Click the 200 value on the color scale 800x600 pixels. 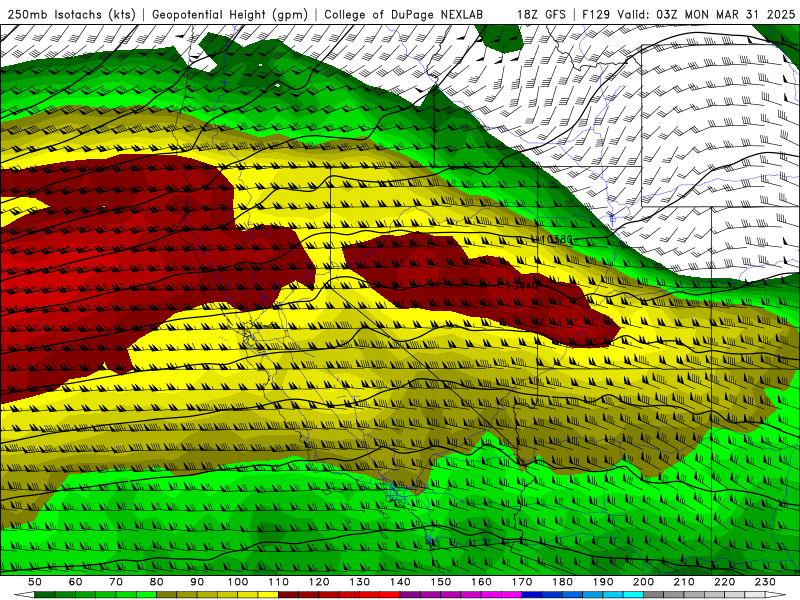click(643, 582)
